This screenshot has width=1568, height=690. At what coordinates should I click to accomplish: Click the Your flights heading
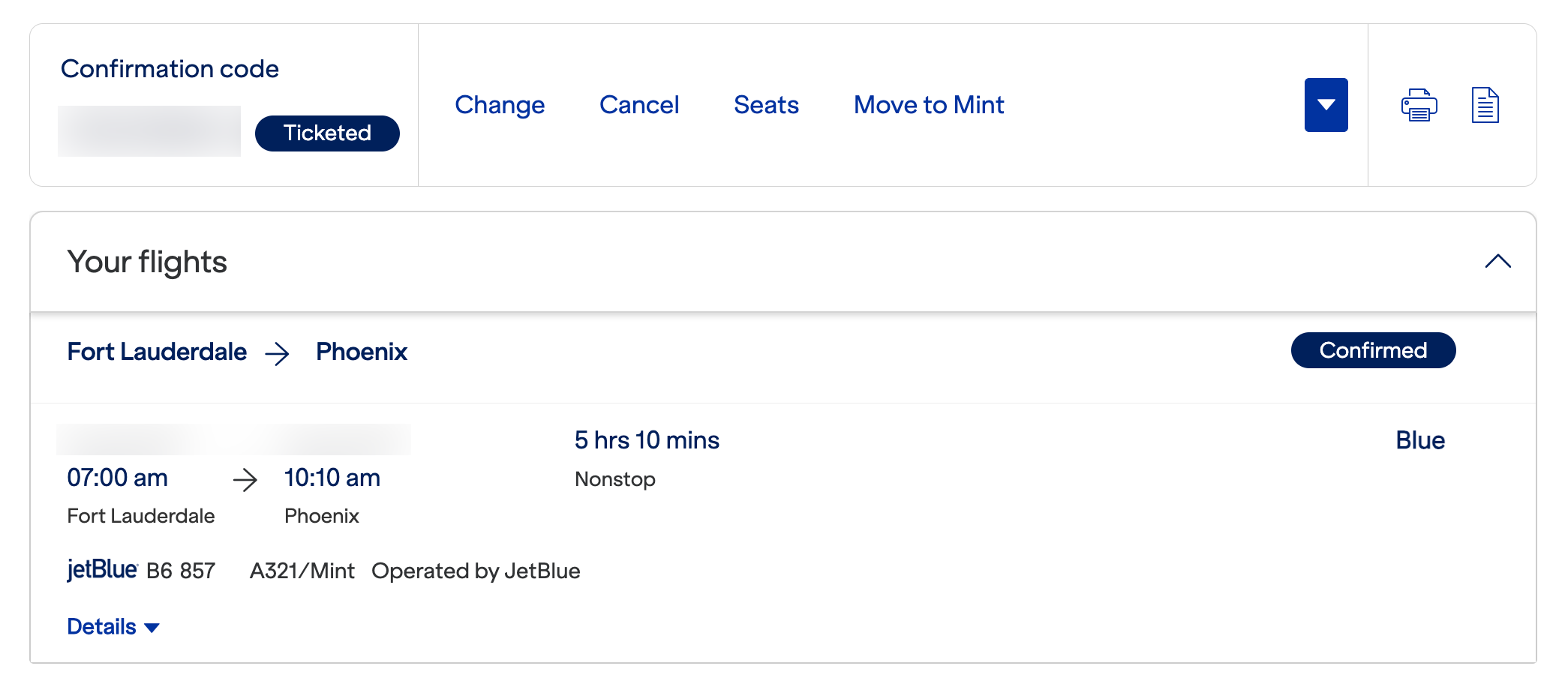(147, 262)
